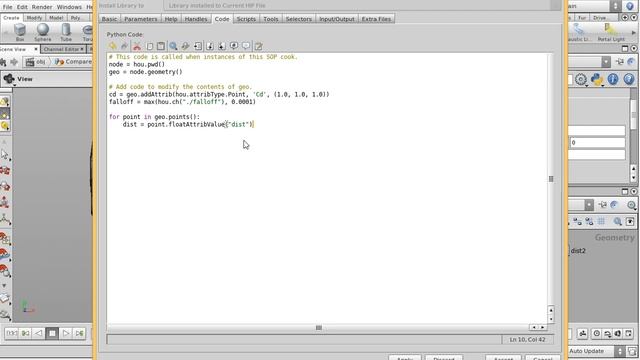Image resolution: width=640 pixels, height=360 pixels.
Task: Jump to first frame in the playbar
Action: [11, 333]
